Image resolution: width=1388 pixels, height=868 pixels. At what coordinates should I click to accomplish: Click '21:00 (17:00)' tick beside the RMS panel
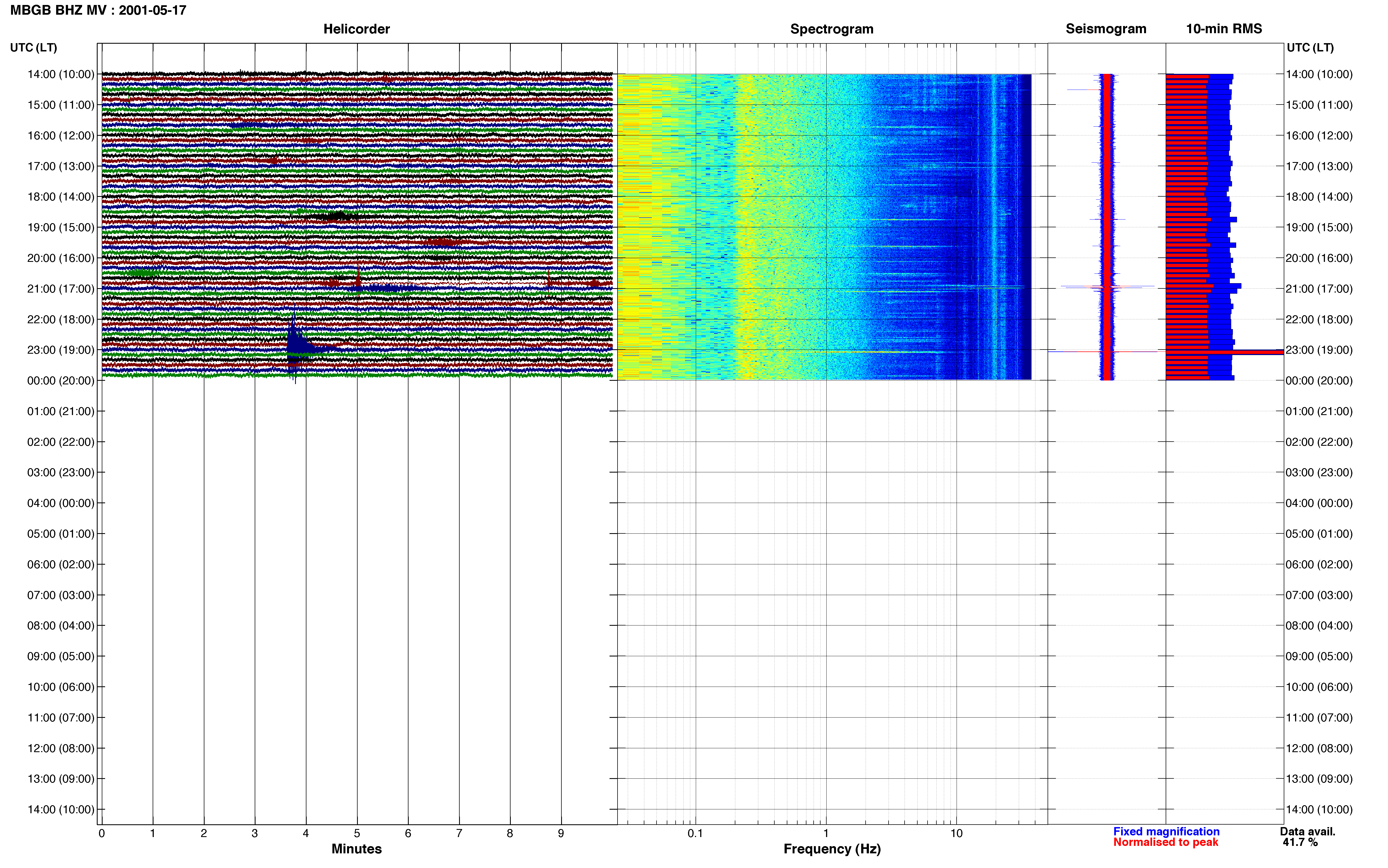(1319, 289)
